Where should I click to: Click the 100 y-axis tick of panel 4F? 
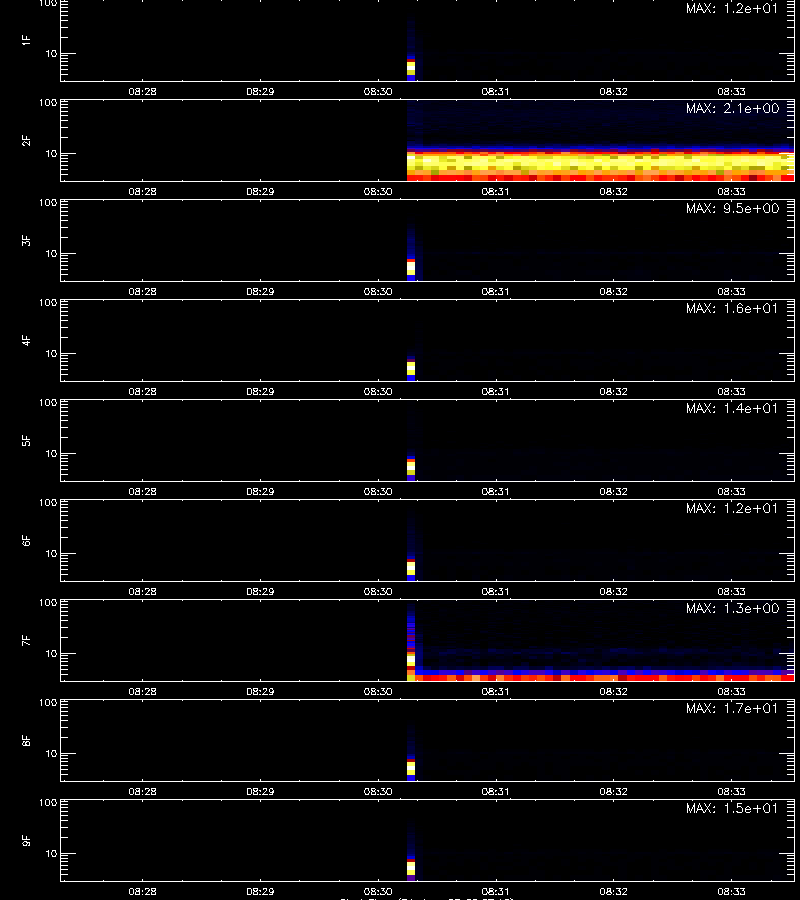point(48,302)
